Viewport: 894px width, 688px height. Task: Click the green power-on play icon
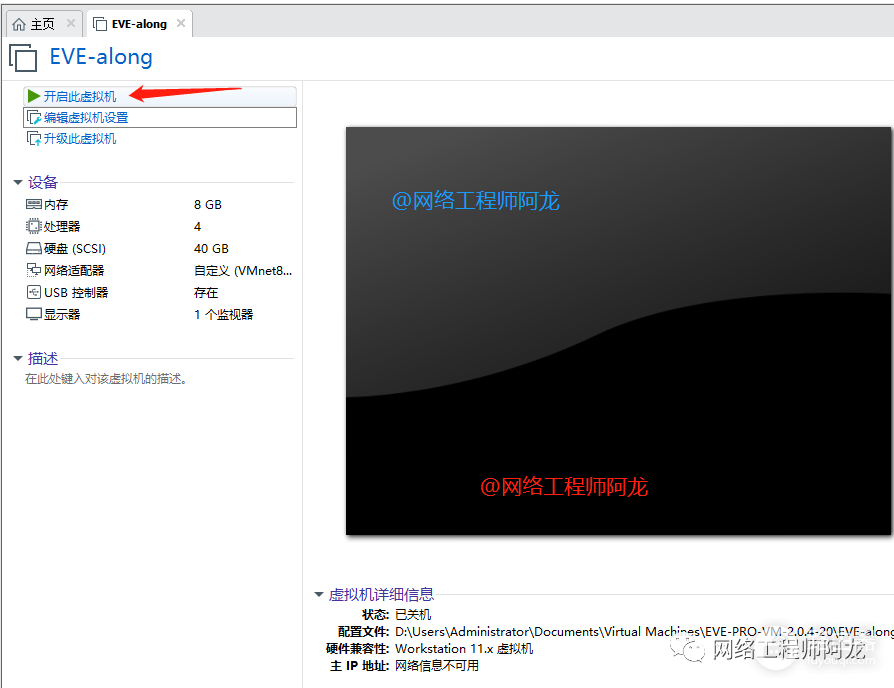tap(34, 96)
